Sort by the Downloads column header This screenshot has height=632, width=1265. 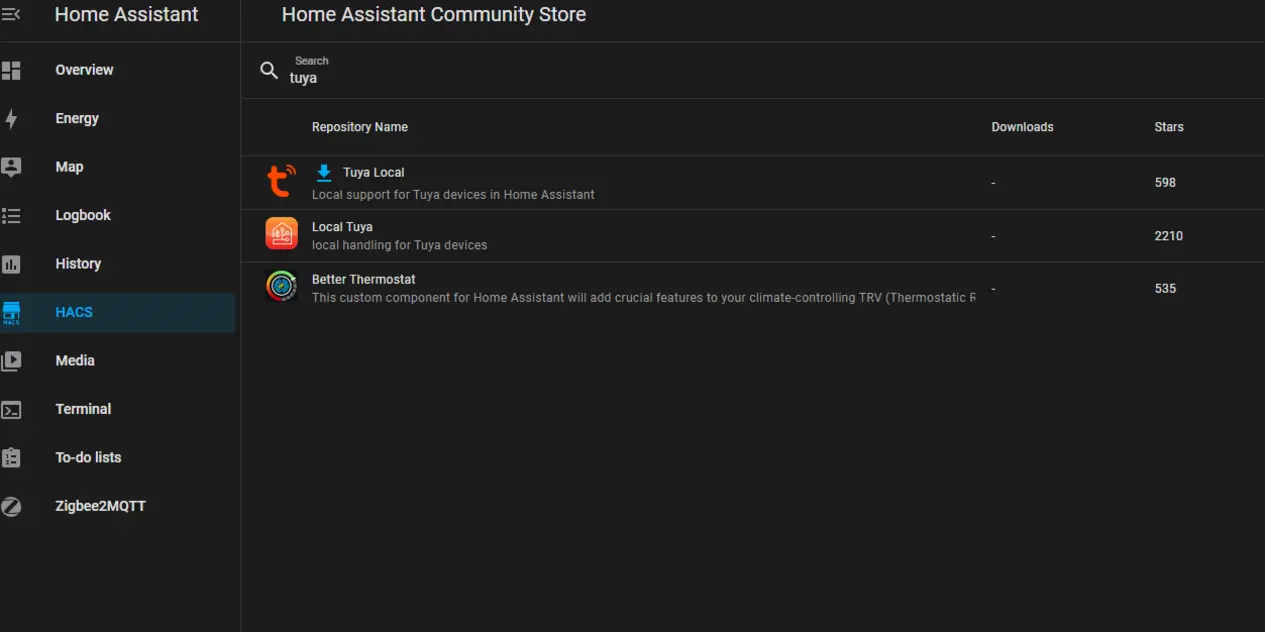point(1022,127)
